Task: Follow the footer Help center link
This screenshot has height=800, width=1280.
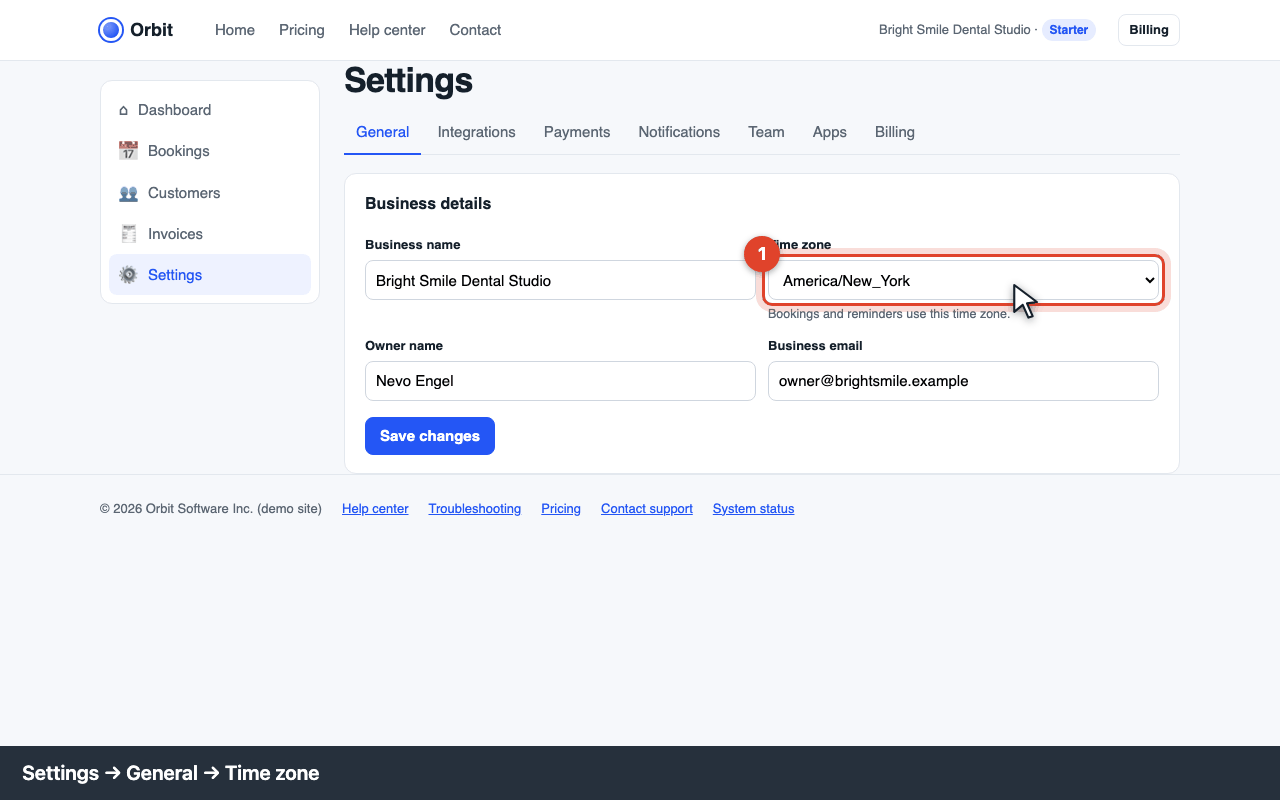Action: pyautogui.click(x=375, y=509)
